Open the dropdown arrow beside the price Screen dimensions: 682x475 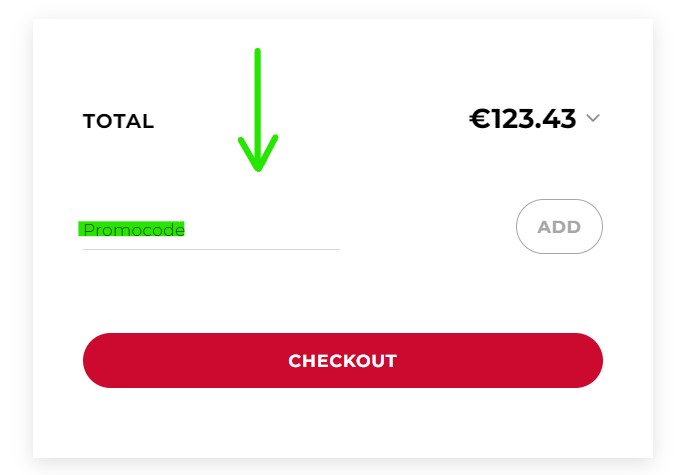(x=593, y=119)
